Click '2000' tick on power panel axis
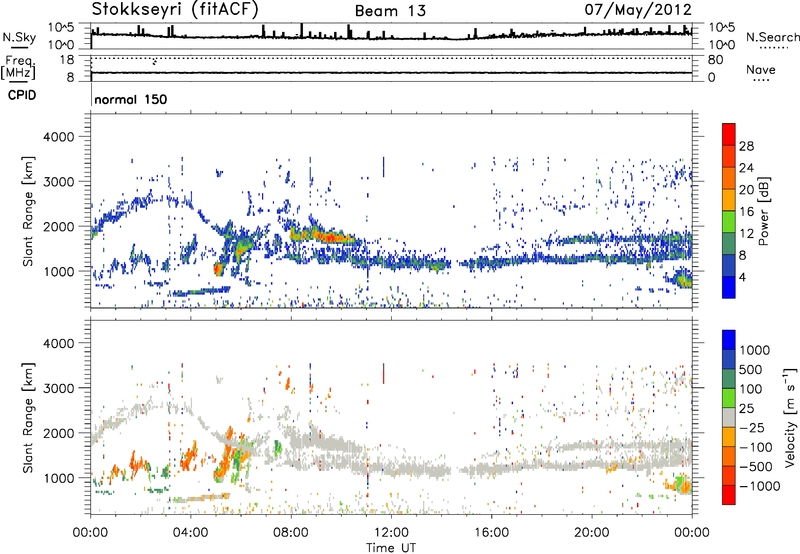This screenshot has width=800, height=554. pyautogui.click(x=58, y=226)
